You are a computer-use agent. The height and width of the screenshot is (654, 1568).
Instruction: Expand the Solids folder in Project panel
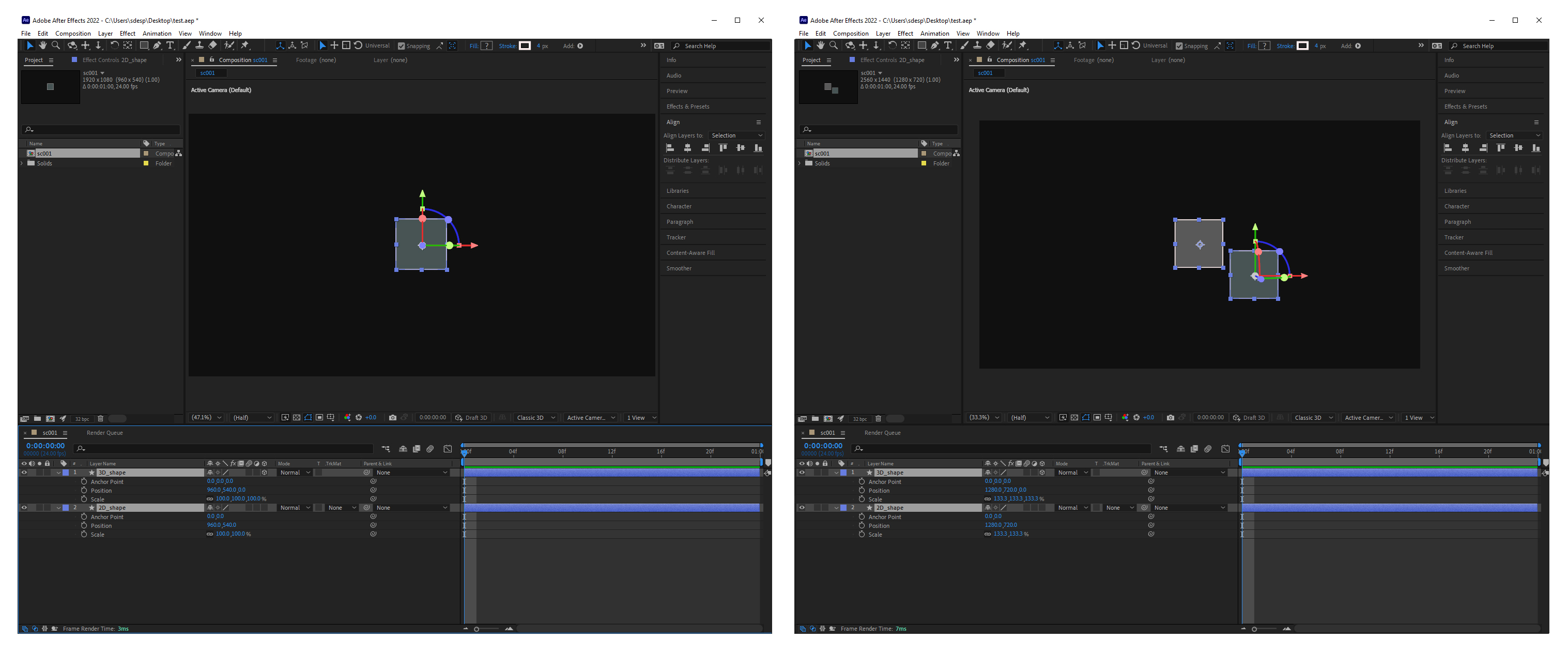(x=22, y=163)
